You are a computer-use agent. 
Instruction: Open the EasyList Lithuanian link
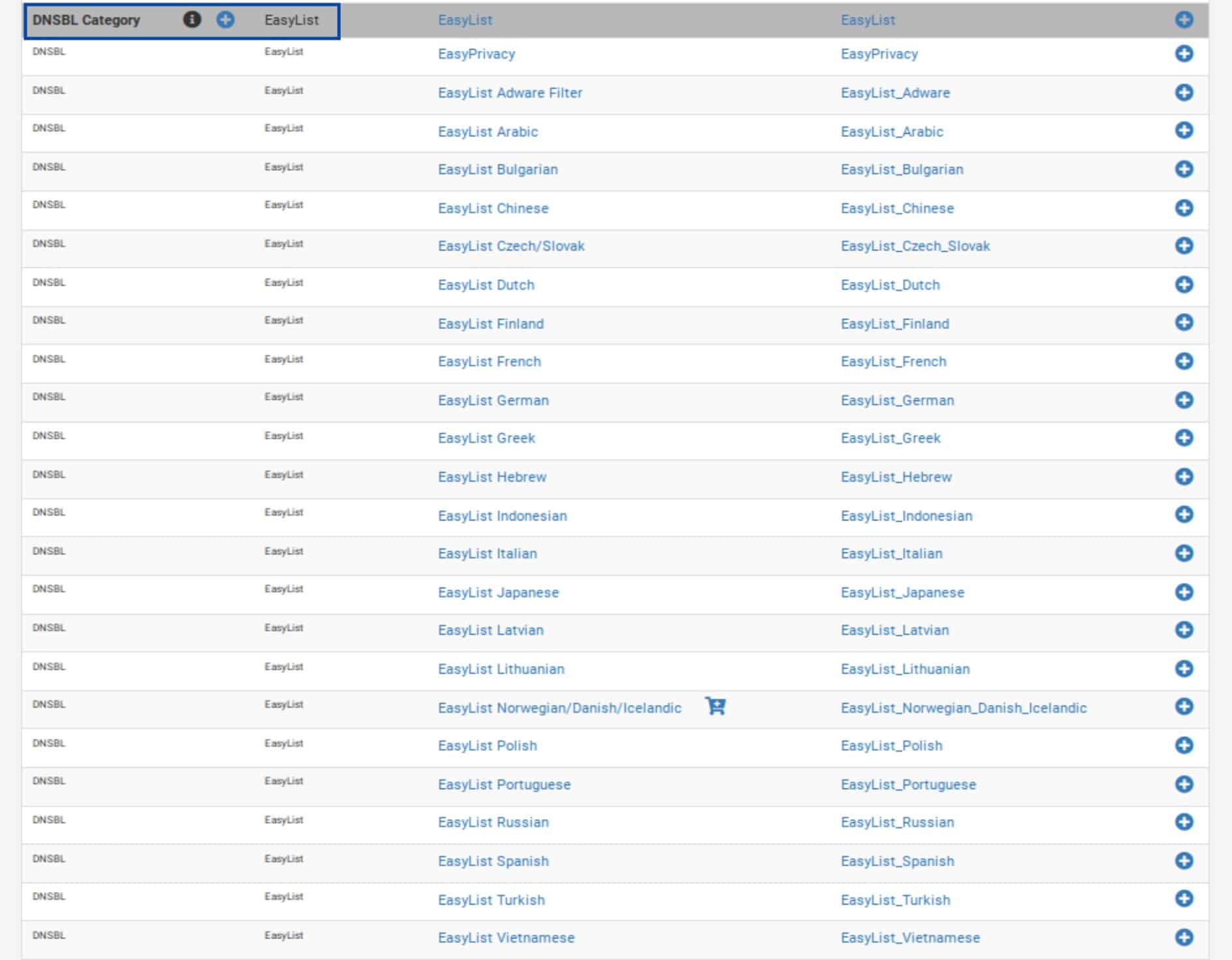point(501,669)
